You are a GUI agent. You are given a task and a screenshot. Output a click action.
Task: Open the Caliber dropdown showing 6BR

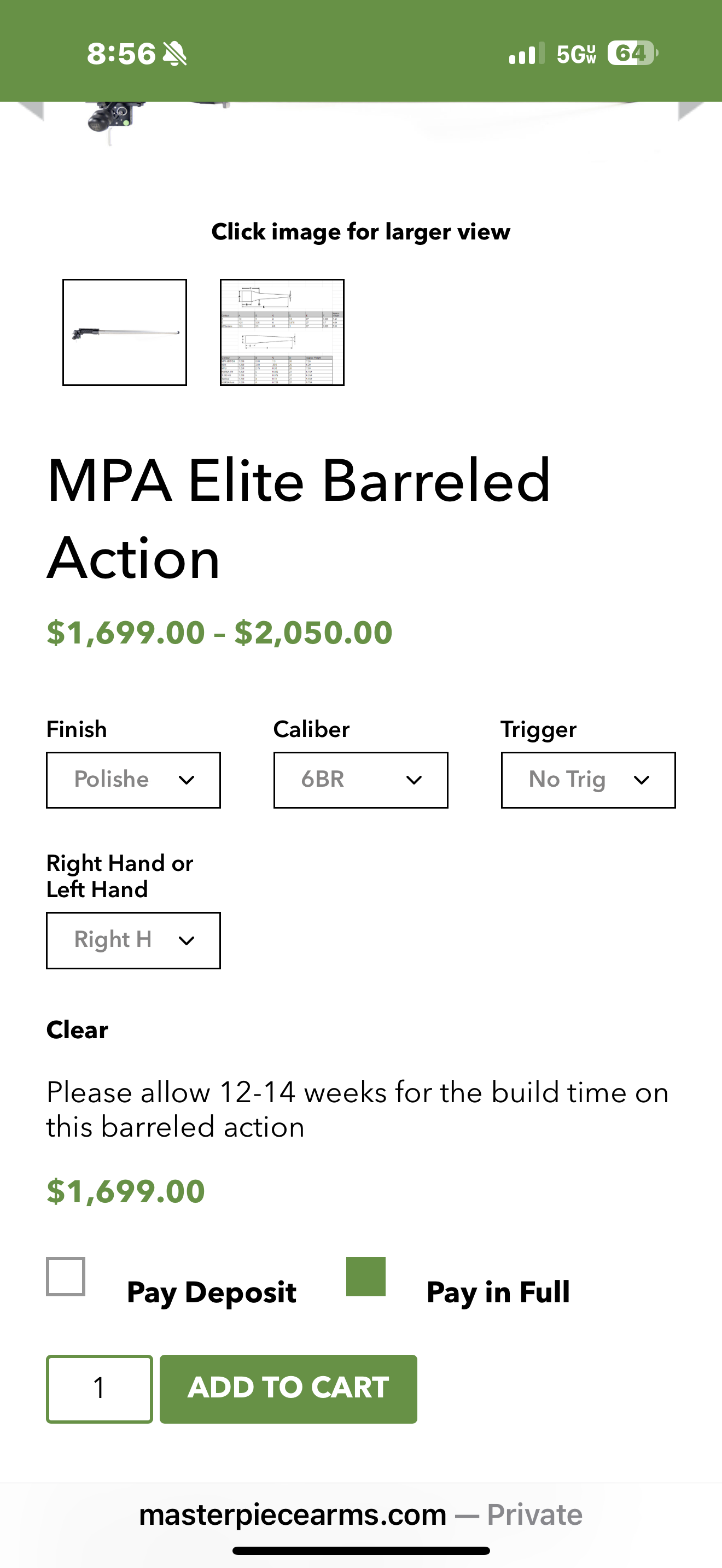(360, 780)
